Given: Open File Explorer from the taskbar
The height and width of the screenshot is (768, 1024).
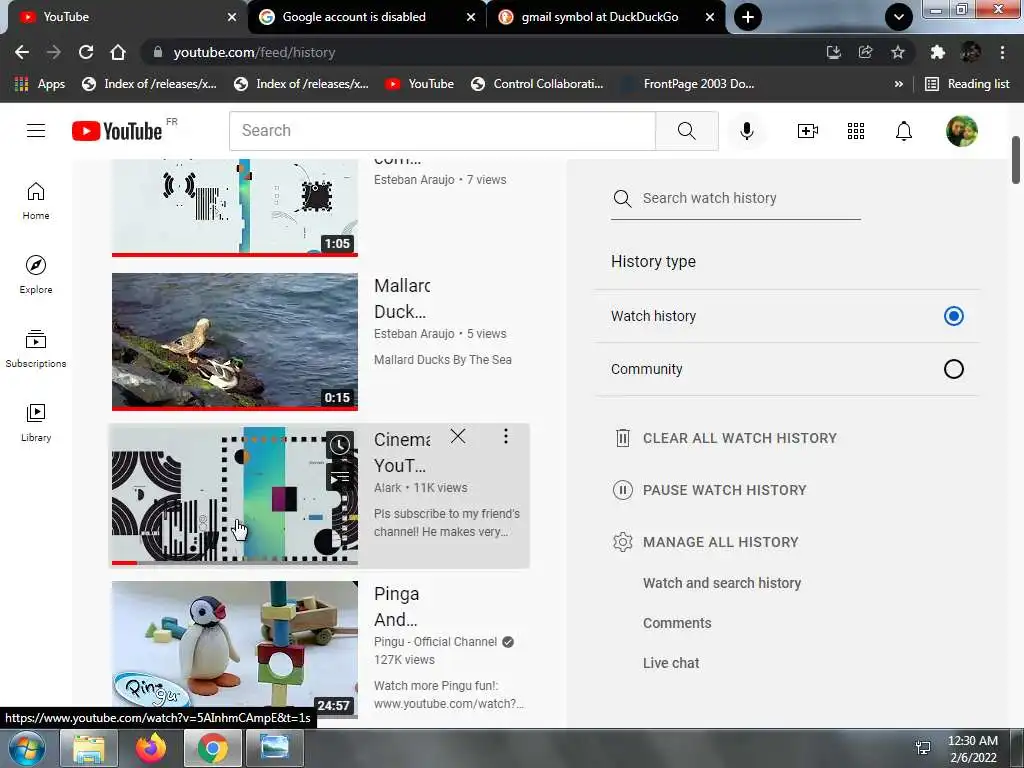Looking at the screenshot, I should (89, 748).
